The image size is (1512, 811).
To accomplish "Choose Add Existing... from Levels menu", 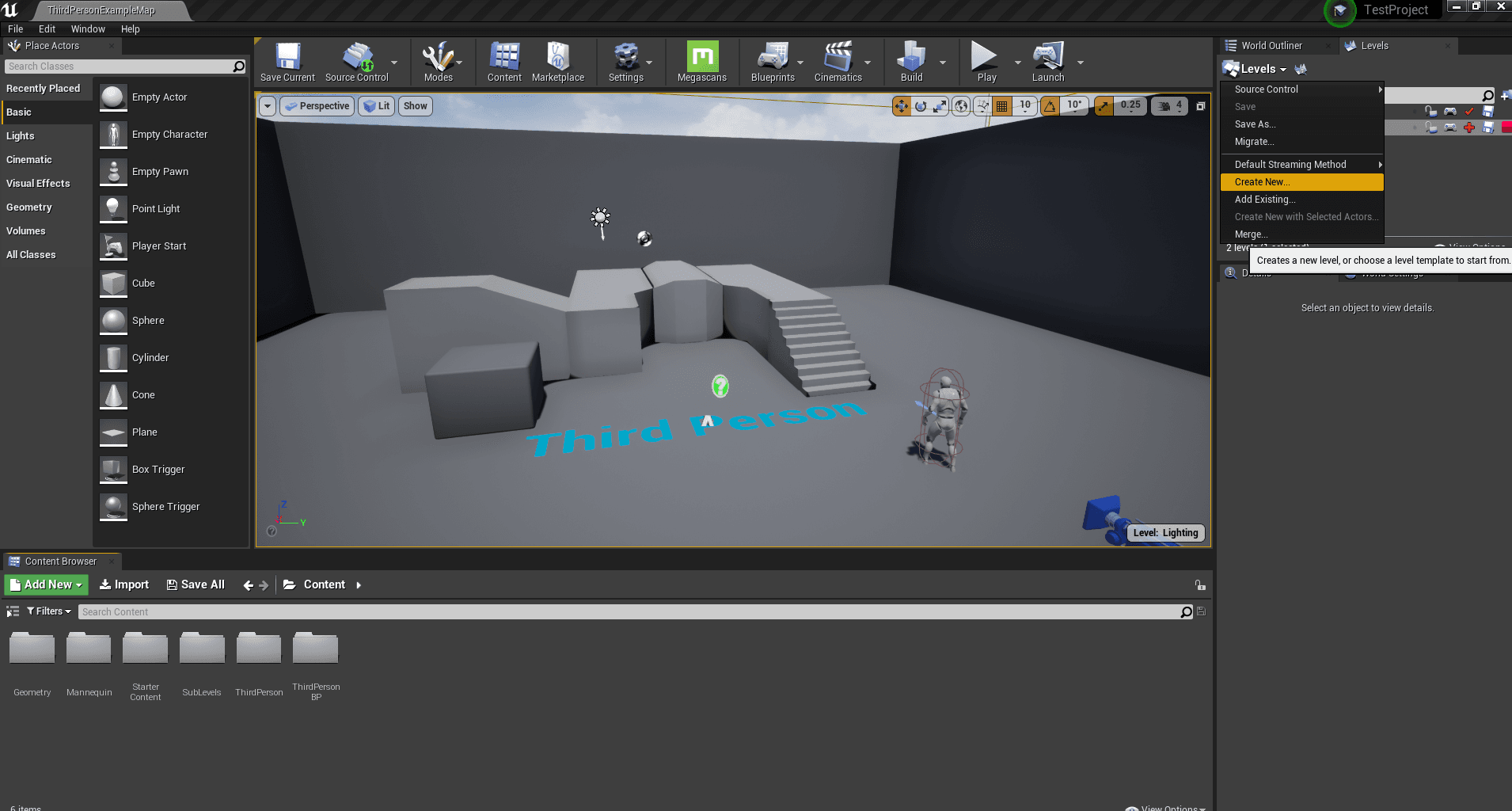I will 1301,200.
